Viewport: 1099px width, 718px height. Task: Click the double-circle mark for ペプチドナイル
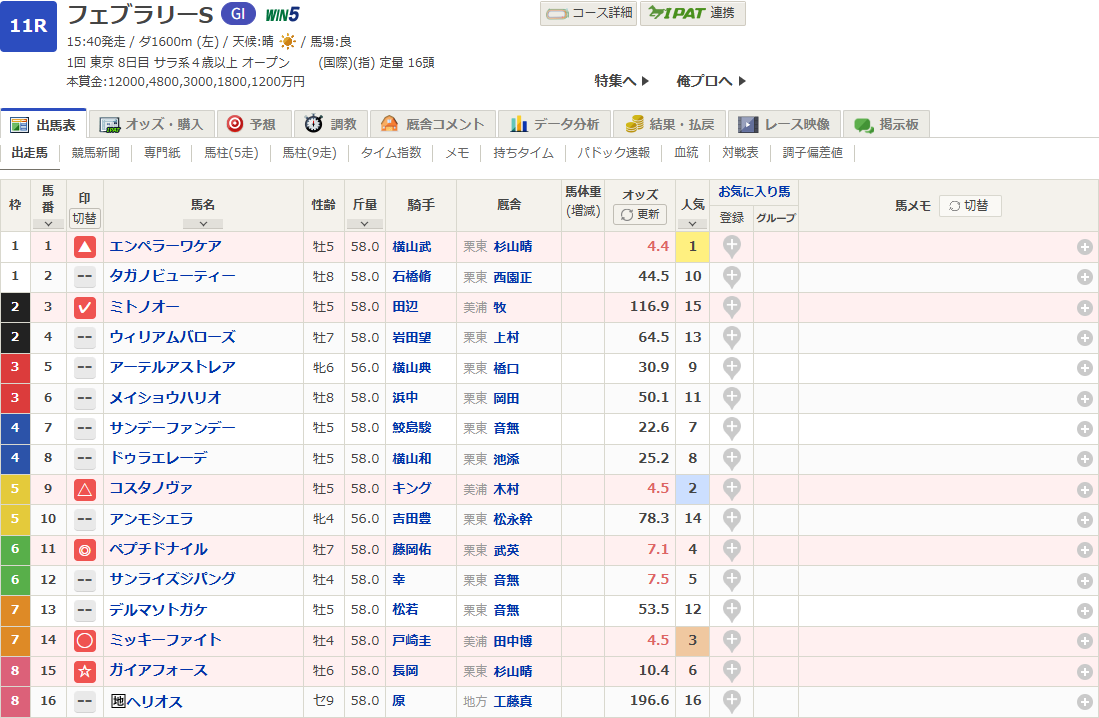coord(85,549)
